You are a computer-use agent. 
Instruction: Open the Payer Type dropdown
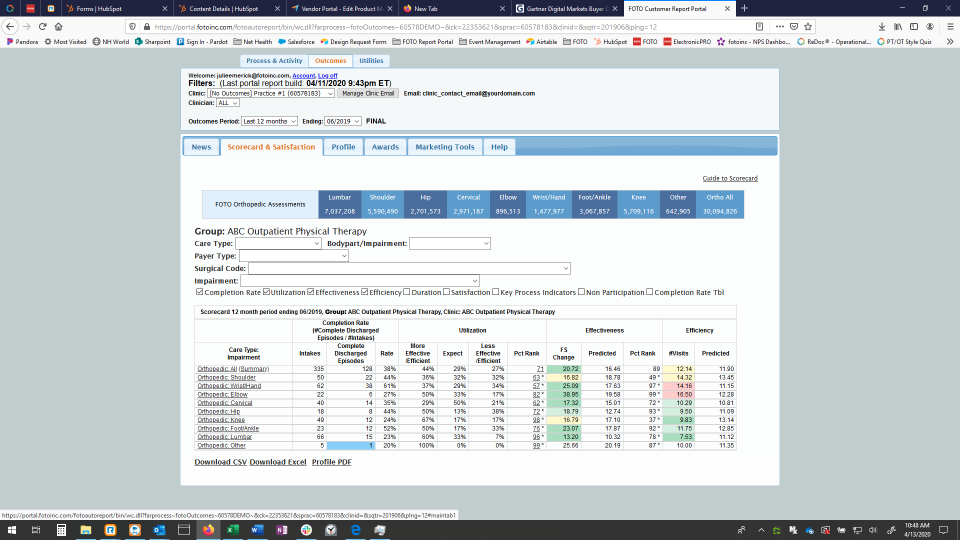(294, 256)
